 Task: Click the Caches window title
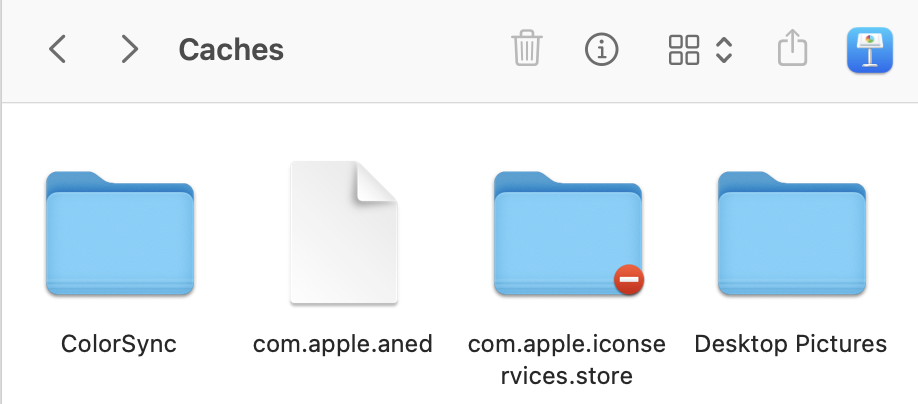click(x=231, y=49)
